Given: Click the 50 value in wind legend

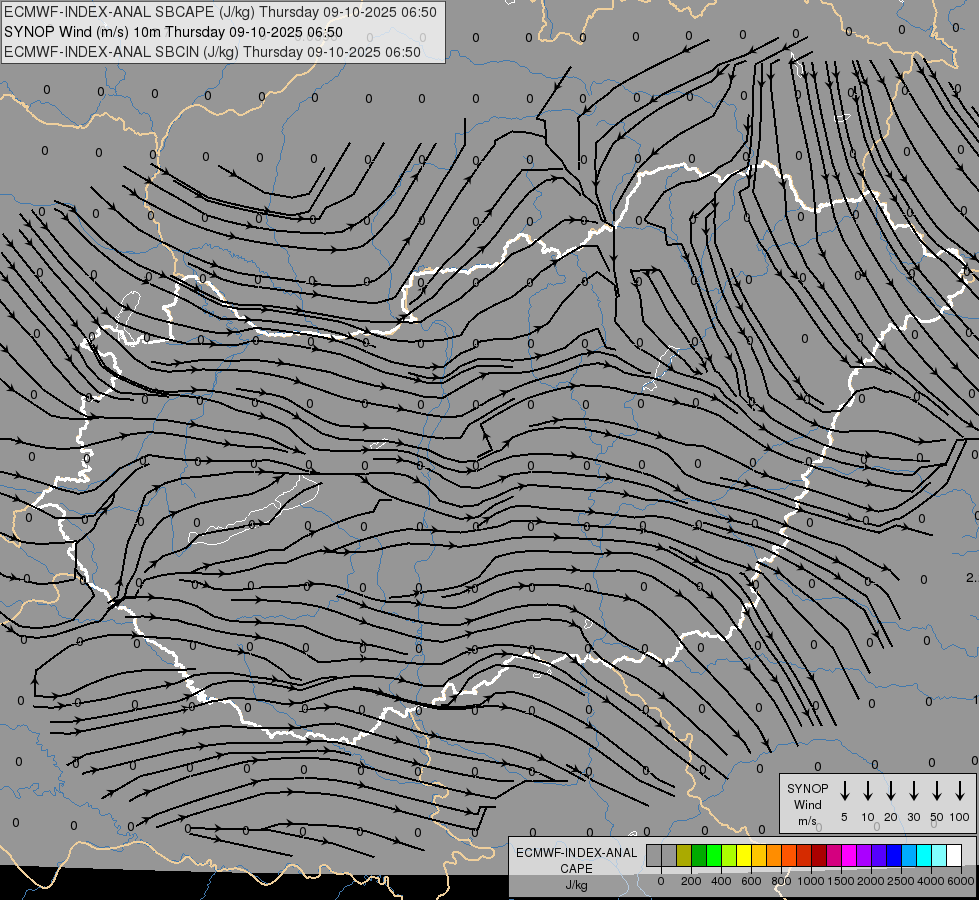Looking at the screenshot, I should point(937,817).
